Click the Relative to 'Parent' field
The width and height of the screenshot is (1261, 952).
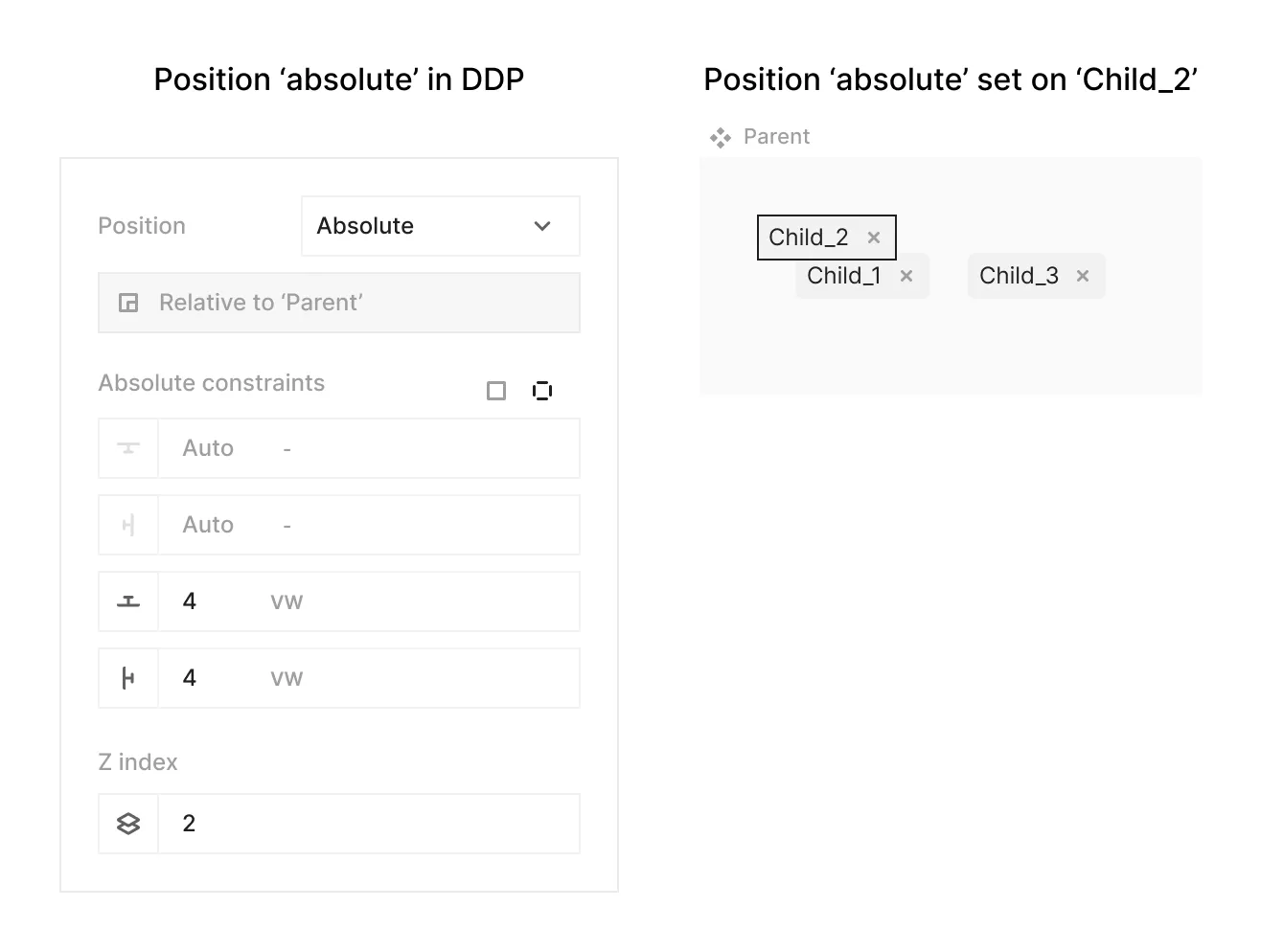pyautogui.click(x=339, y=303)
